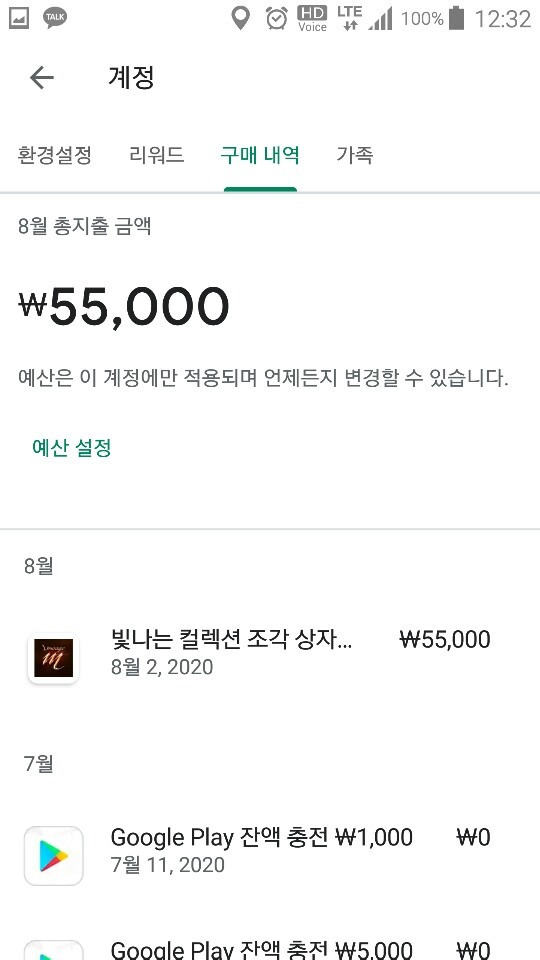The height and width of the screenshot is (960, 540).
Task: Select the 구매 내역 tab
Action: click(x=260, y=155)
